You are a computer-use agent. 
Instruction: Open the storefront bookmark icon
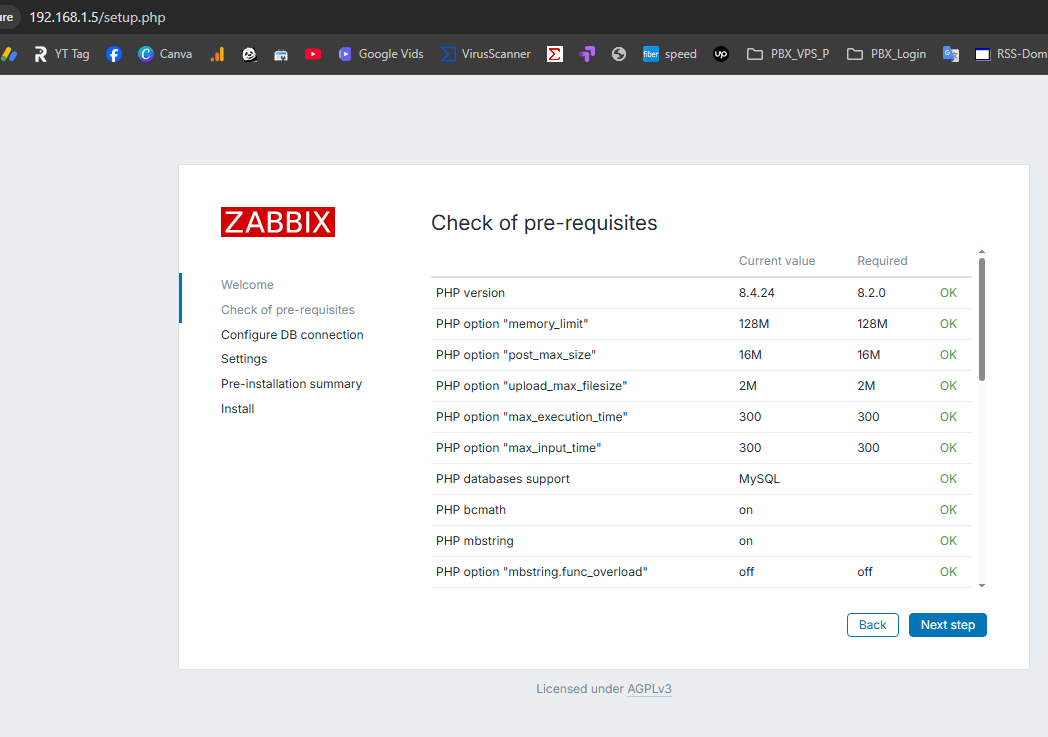[x=281, y=54]
